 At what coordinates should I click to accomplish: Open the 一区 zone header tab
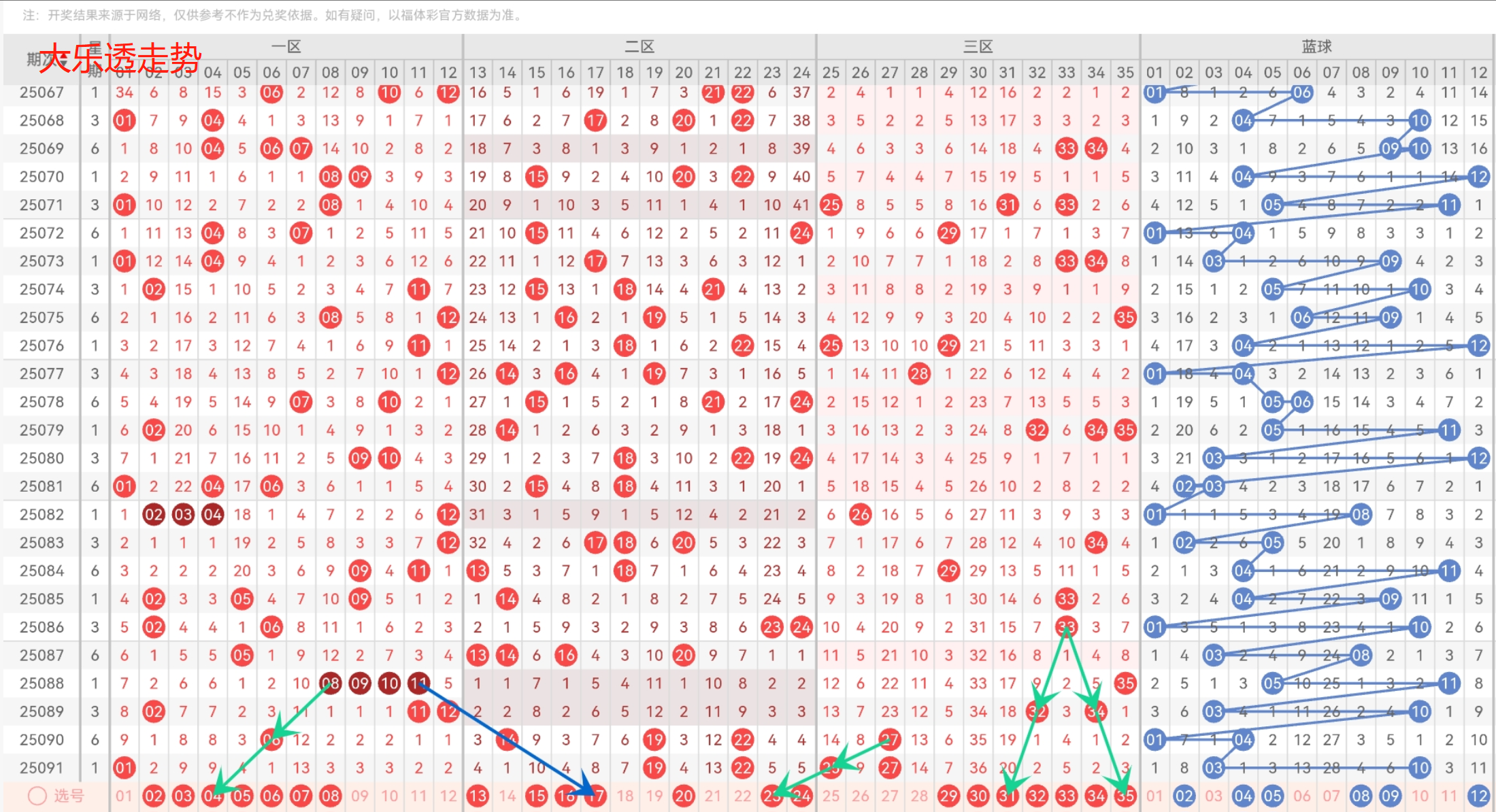coord(286,46)
